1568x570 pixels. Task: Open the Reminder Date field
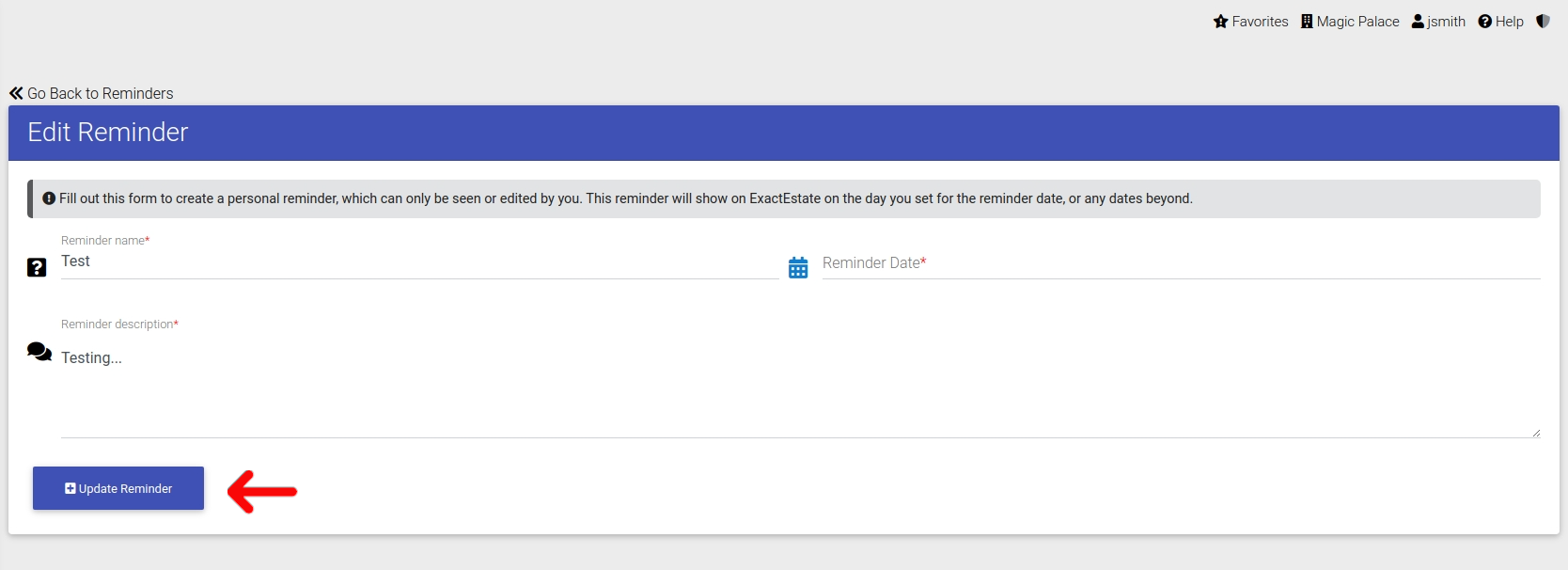[x=1182, y=263]
